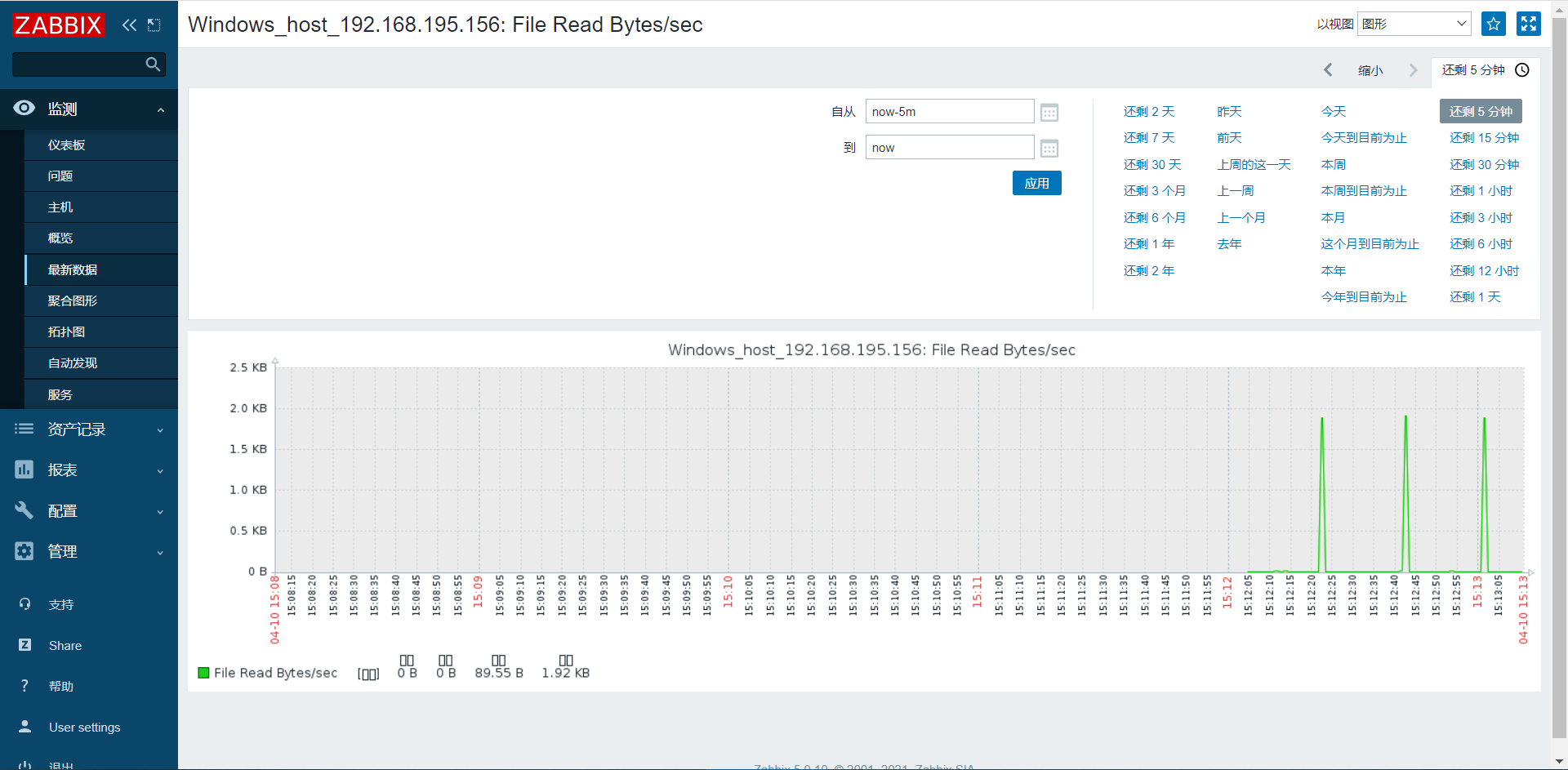Open the calendar picker next to 到 field
Screen dimensions: 1568x770
click(1049, 148)
